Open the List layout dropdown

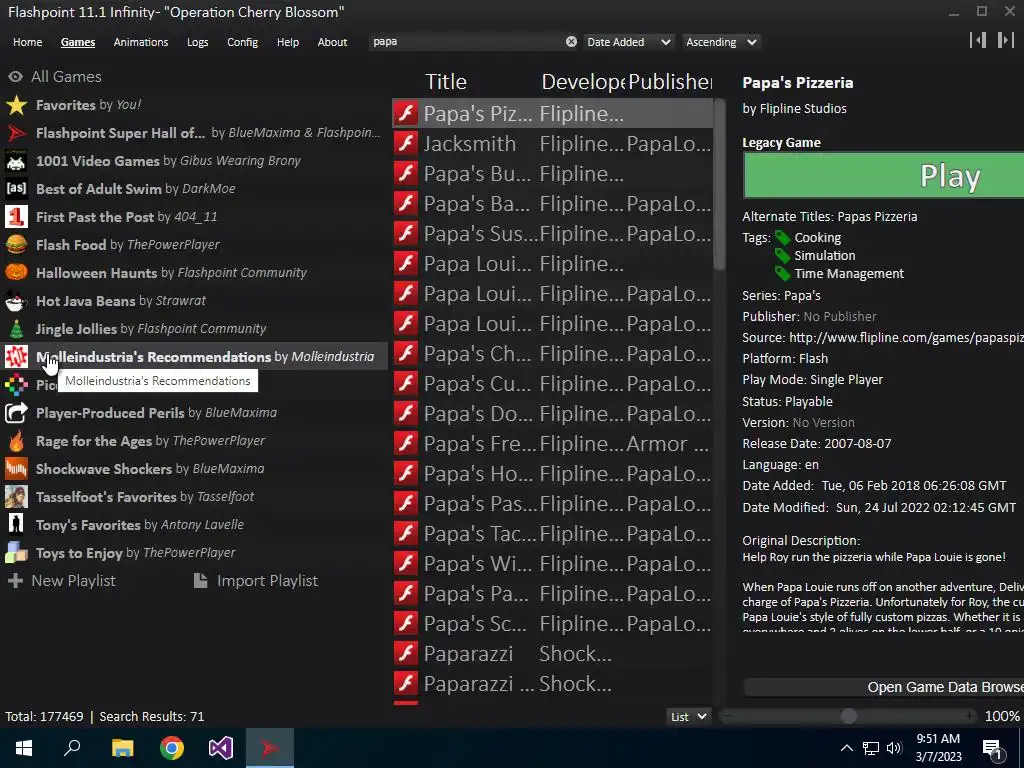[689, 716]
